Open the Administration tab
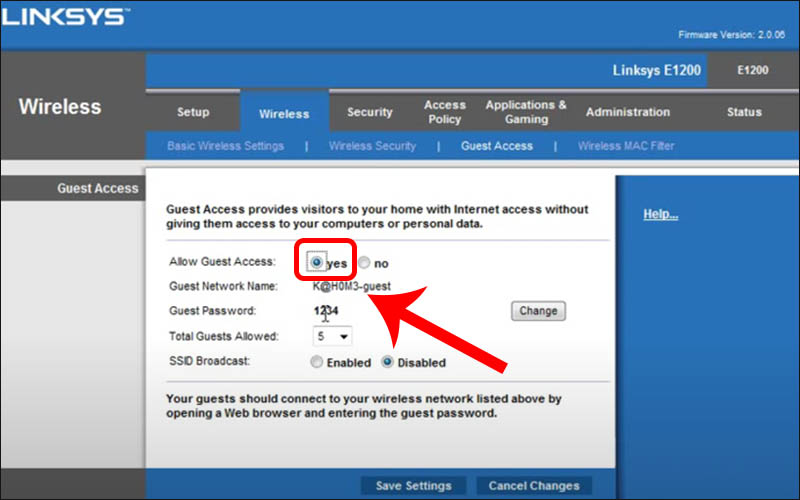Viewport: 800px width, 500px height. pos(628,112)
